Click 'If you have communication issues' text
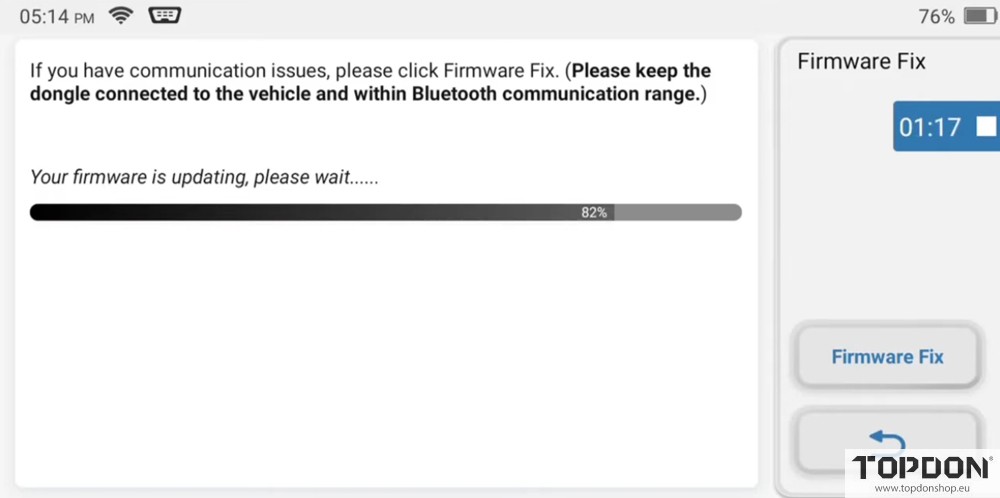Image resolution: width=1000 pixels, height=498 pixels. [180, 72]
